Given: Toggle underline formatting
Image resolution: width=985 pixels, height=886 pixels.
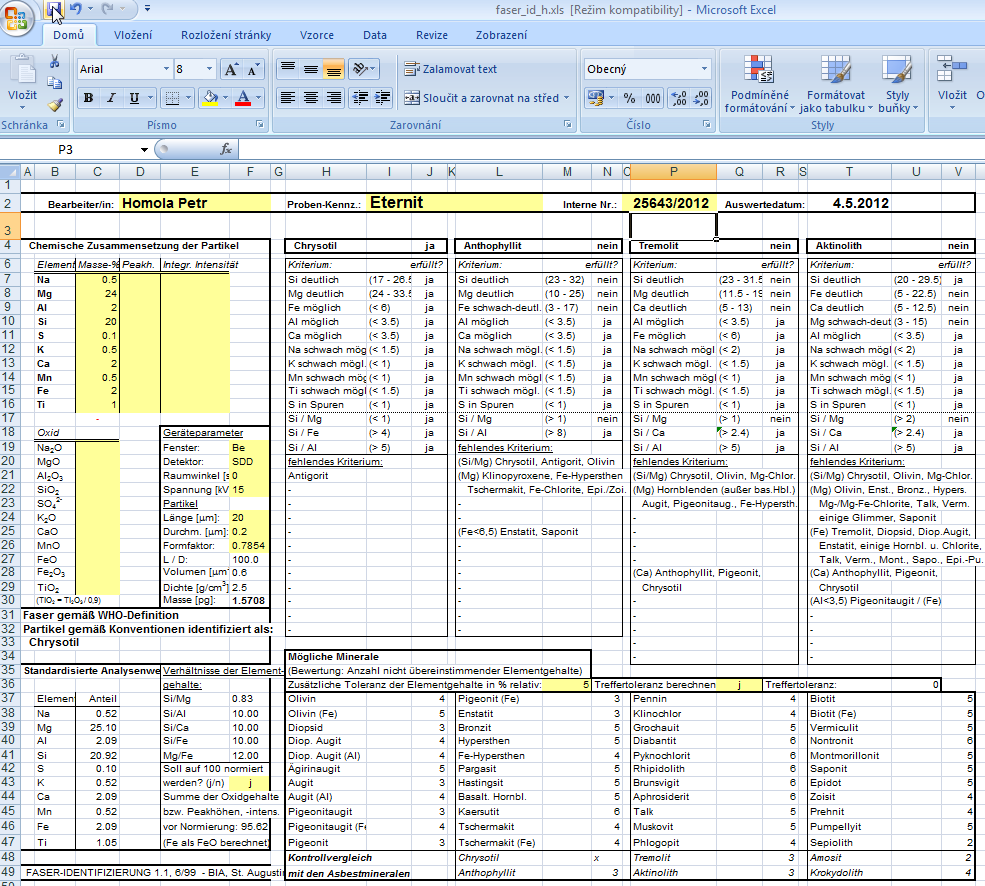Looking at the screenshot, I should pos(134,98).
